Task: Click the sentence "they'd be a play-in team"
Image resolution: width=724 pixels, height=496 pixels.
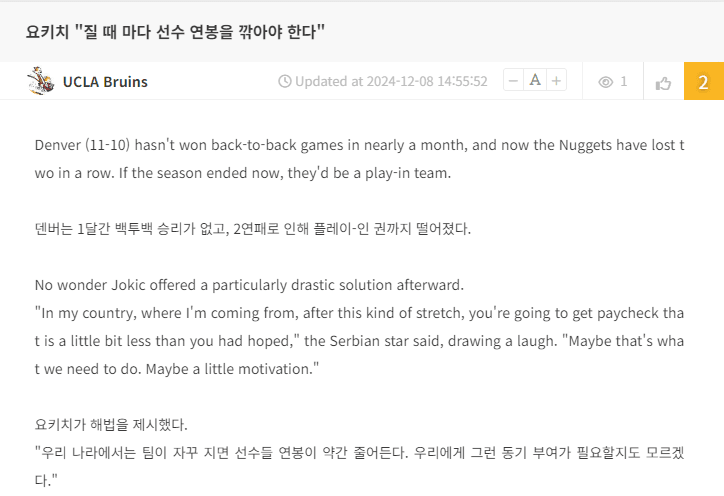Action: tap(370, 173)
